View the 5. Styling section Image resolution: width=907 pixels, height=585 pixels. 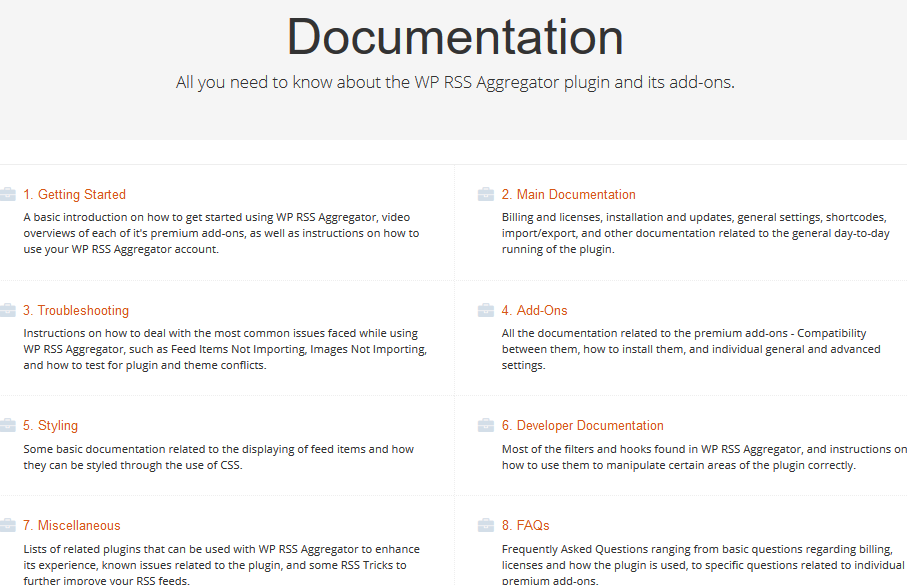click(x=50, y=425)
